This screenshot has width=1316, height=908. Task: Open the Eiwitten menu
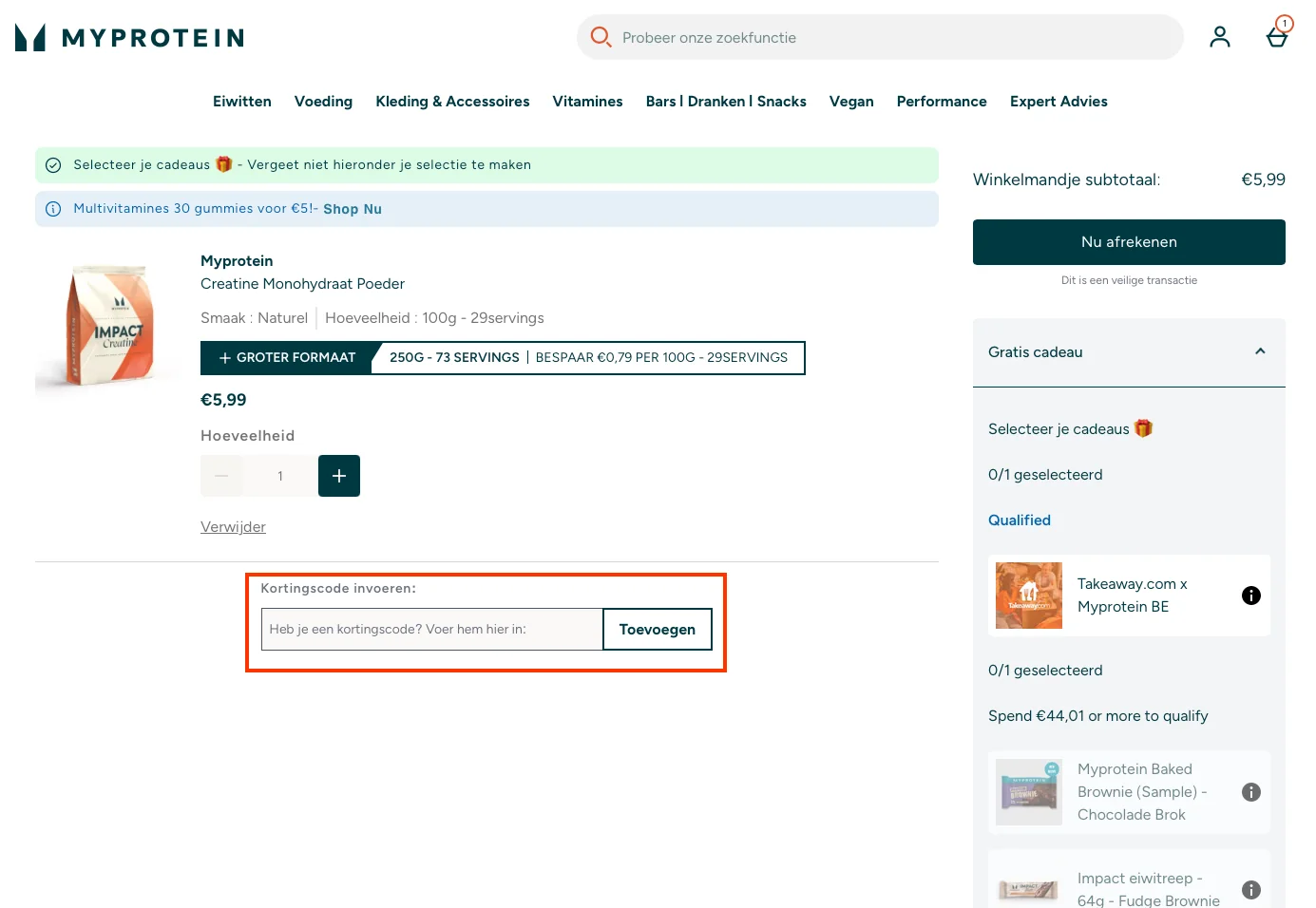[x=241, y=102]
